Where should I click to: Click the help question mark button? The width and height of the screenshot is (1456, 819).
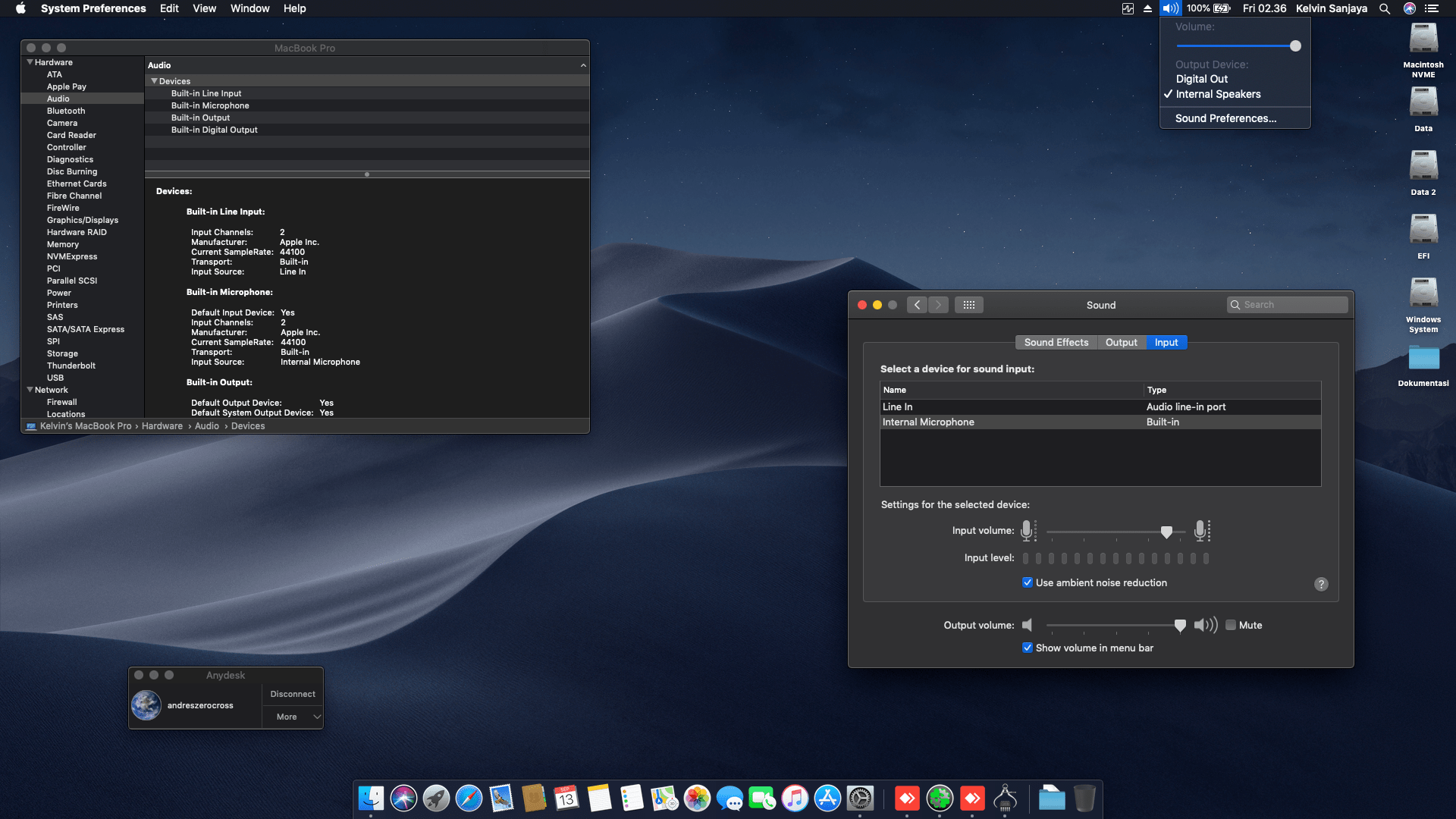click(x=1321, y=584)
